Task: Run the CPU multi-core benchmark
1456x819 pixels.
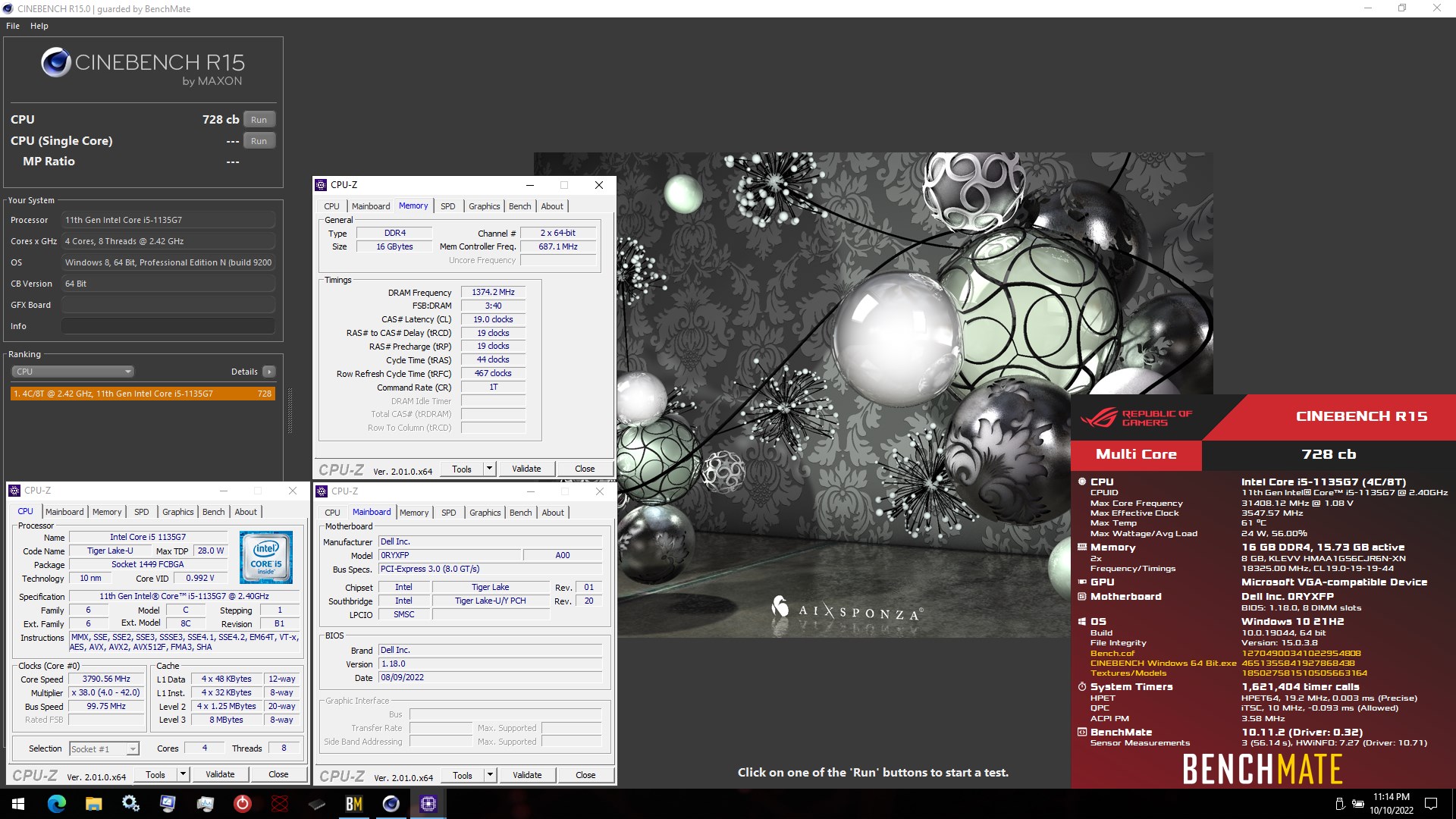Action: (x=259, y=120)
